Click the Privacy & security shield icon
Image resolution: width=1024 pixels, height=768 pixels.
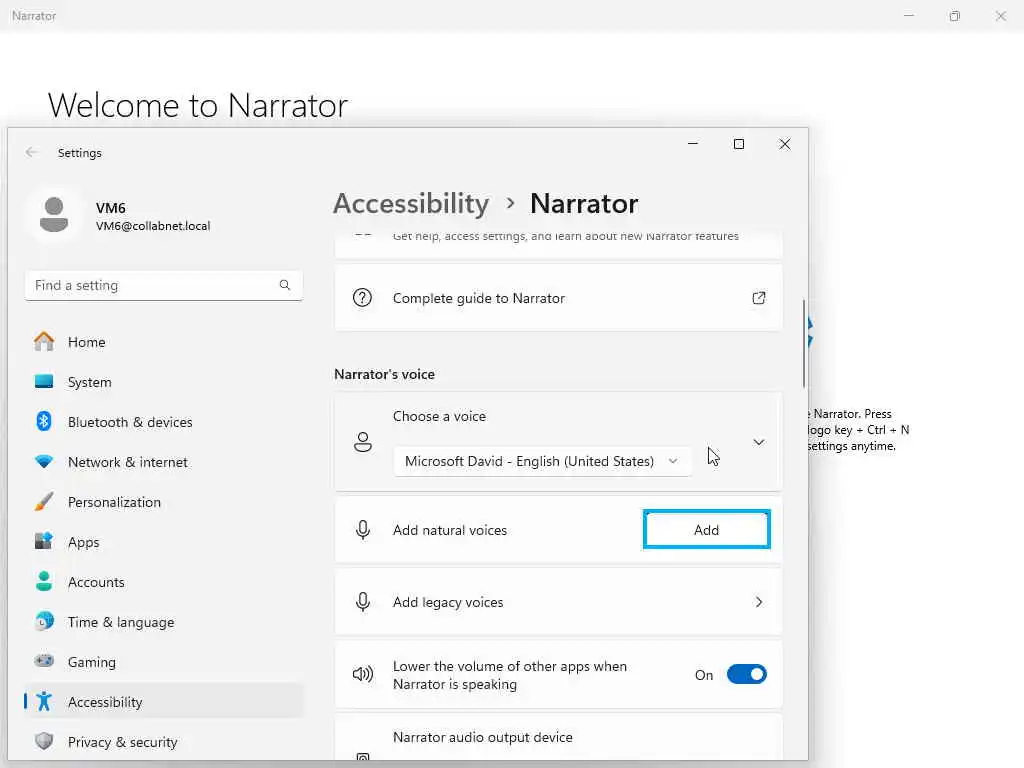44,742
